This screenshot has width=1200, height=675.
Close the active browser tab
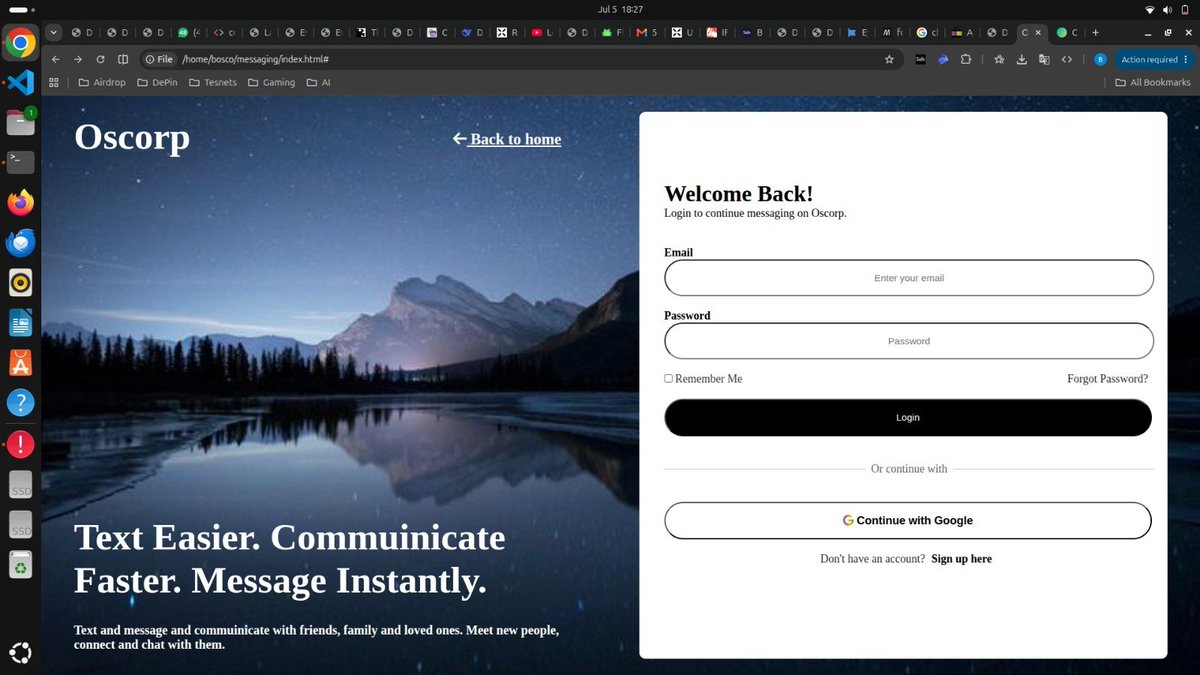coord(1038,32)
